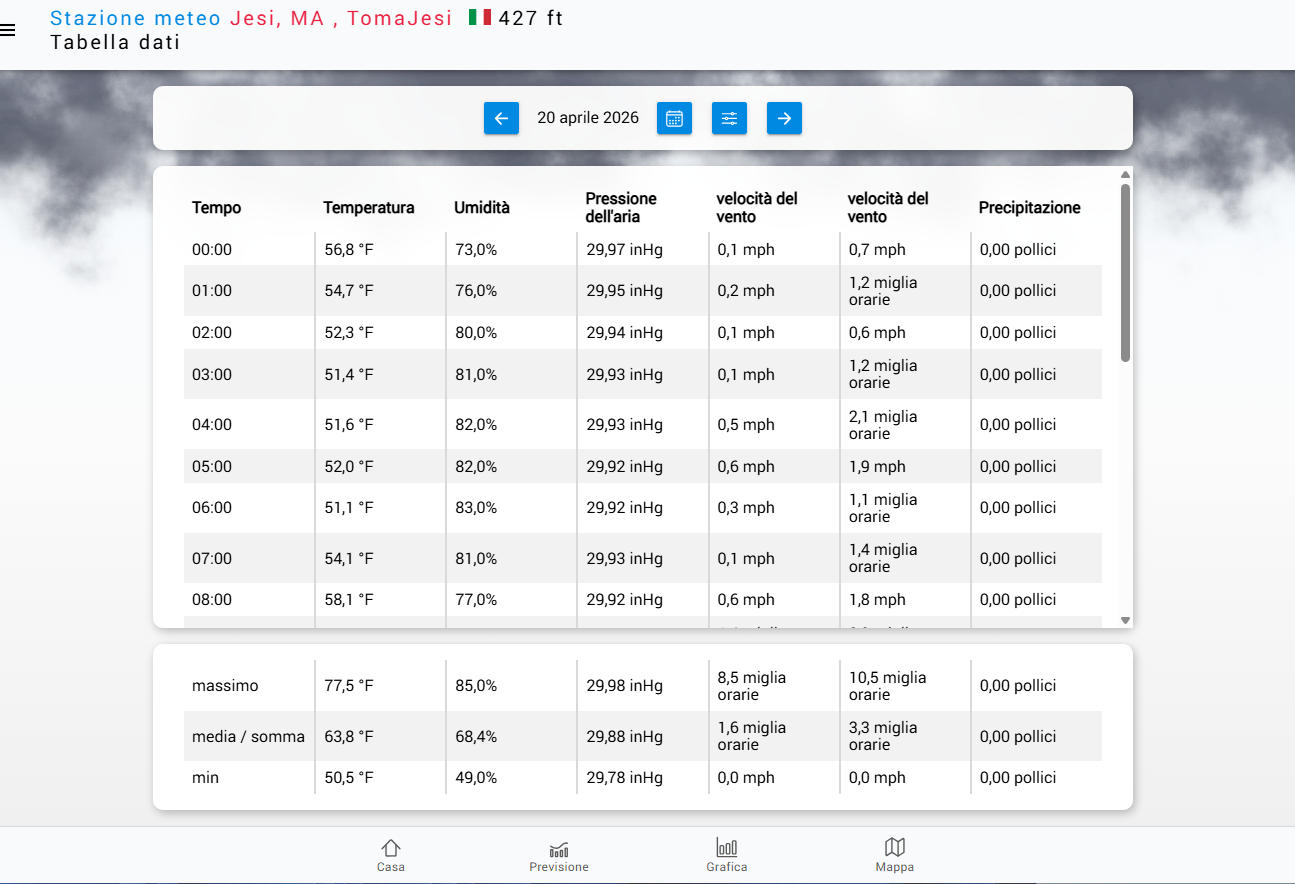The width and height of the screenshot is (1295, 884).
Task: Select the 05:00 table row
Action: click(211, 467)
